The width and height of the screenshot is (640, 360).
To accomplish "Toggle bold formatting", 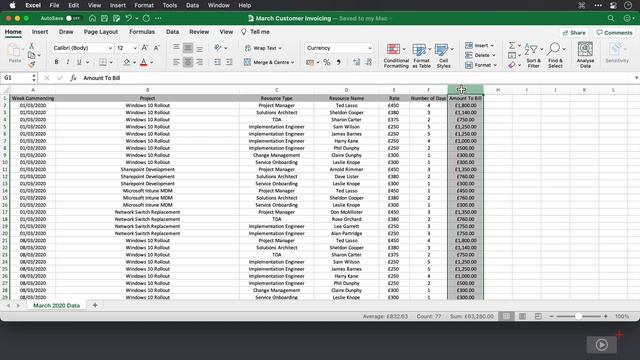I will coord(56,62).
